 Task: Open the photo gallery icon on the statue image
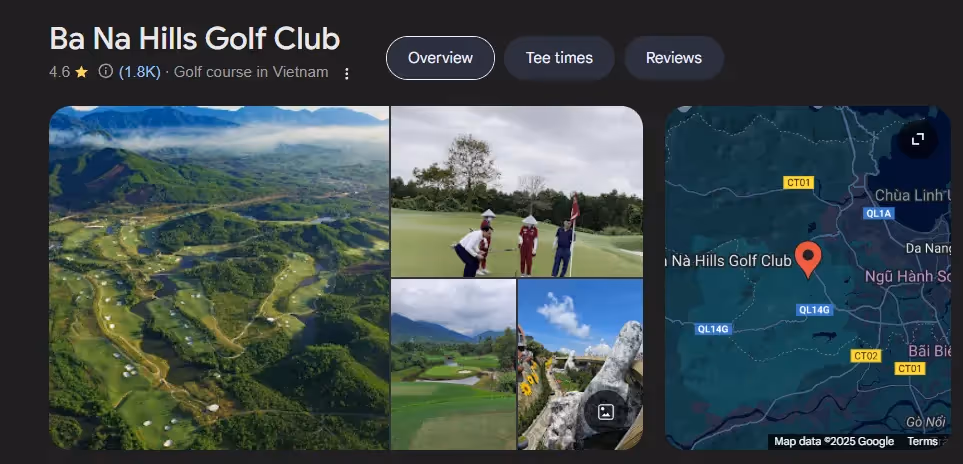click(x=605, y=411)
